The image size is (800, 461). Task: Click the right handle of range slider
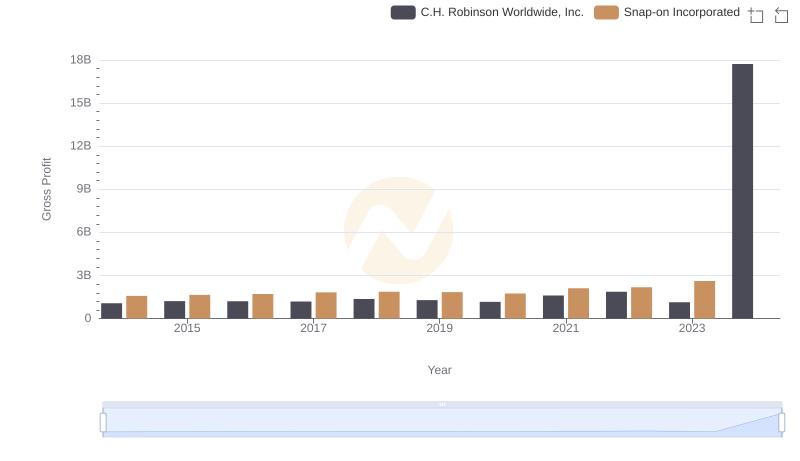click(782, 422)
